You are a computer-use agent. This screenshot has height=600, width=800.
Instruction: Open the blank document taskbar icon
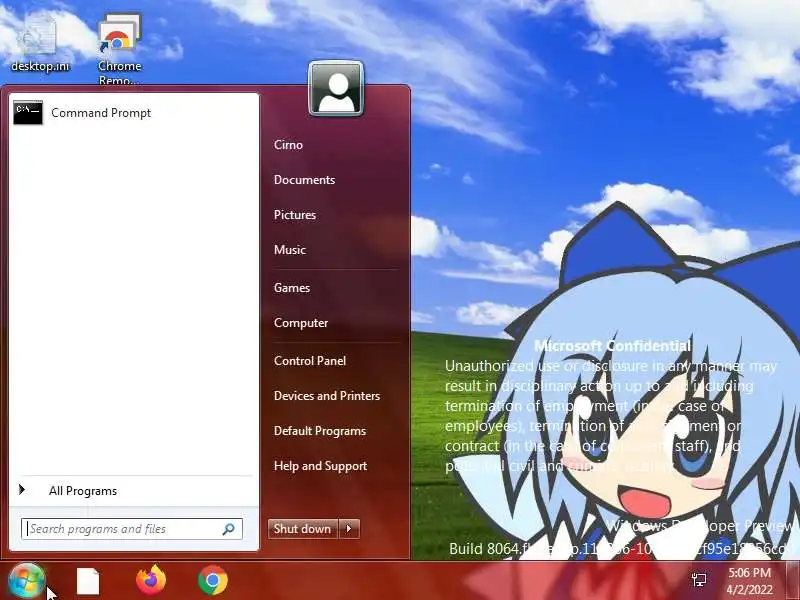(88, 581)
